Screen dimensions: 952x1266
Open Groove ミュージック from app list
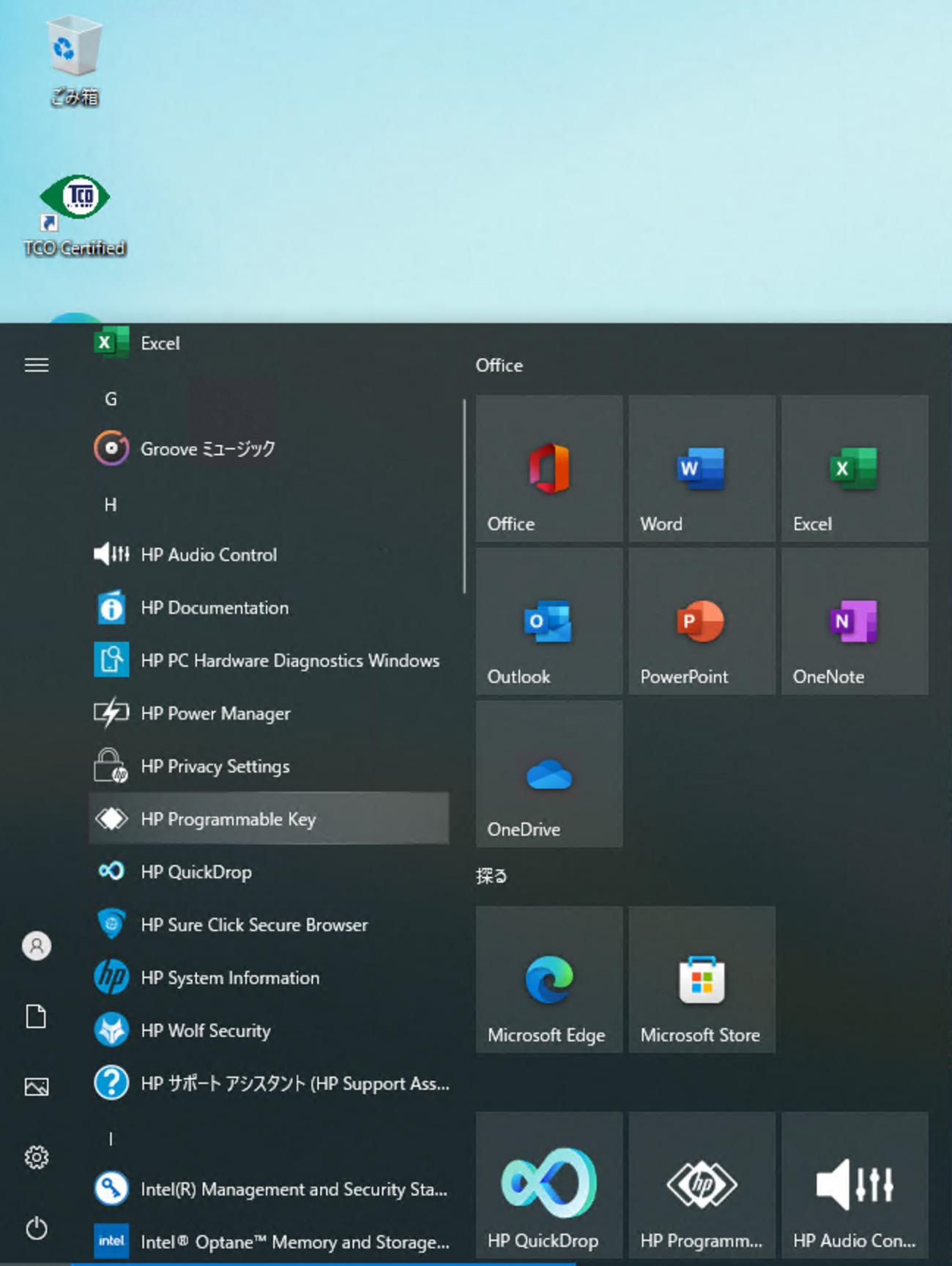click(269, 449)
